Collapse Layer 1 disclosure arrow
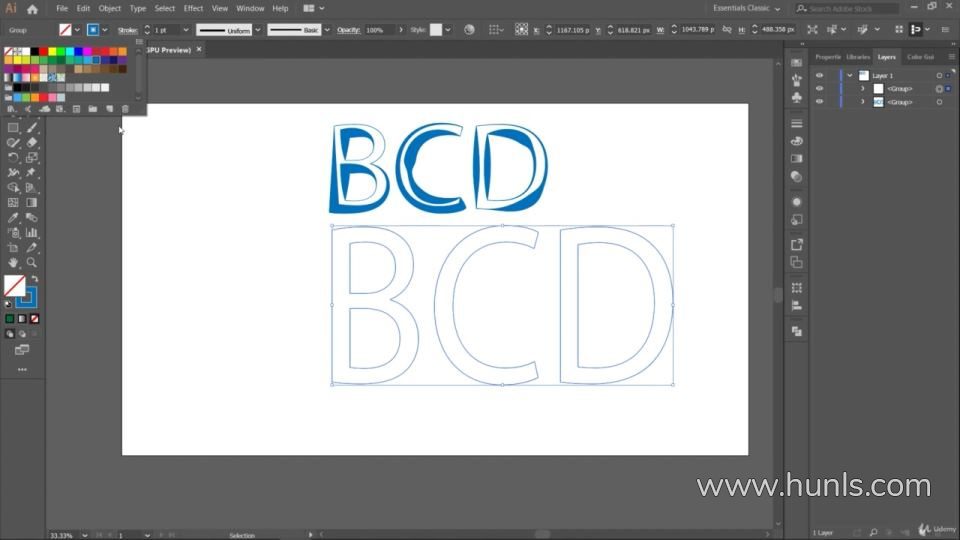The image size is (960, 540). (850, 75)
